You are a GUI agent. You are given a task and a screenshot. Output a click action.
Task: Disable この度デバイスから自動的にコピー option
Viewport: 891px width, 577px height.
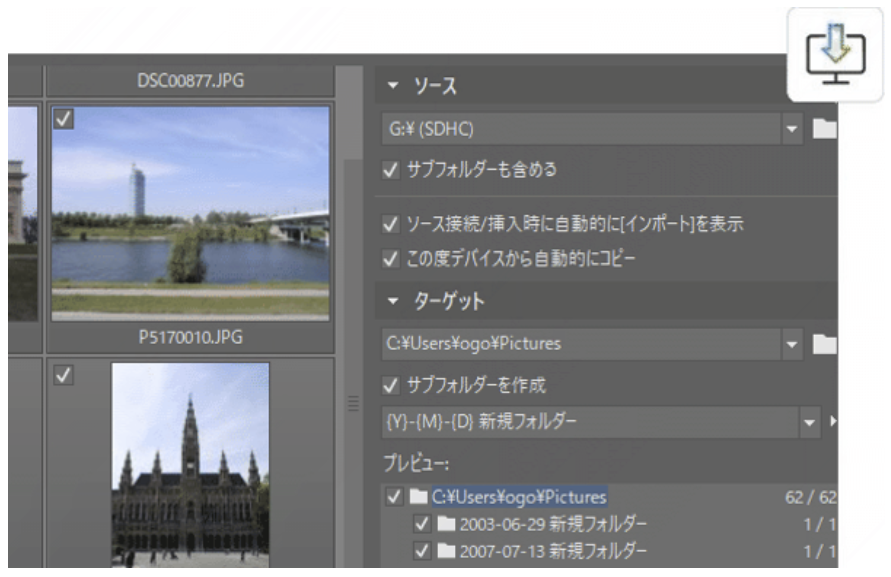(x=390, y=261)
